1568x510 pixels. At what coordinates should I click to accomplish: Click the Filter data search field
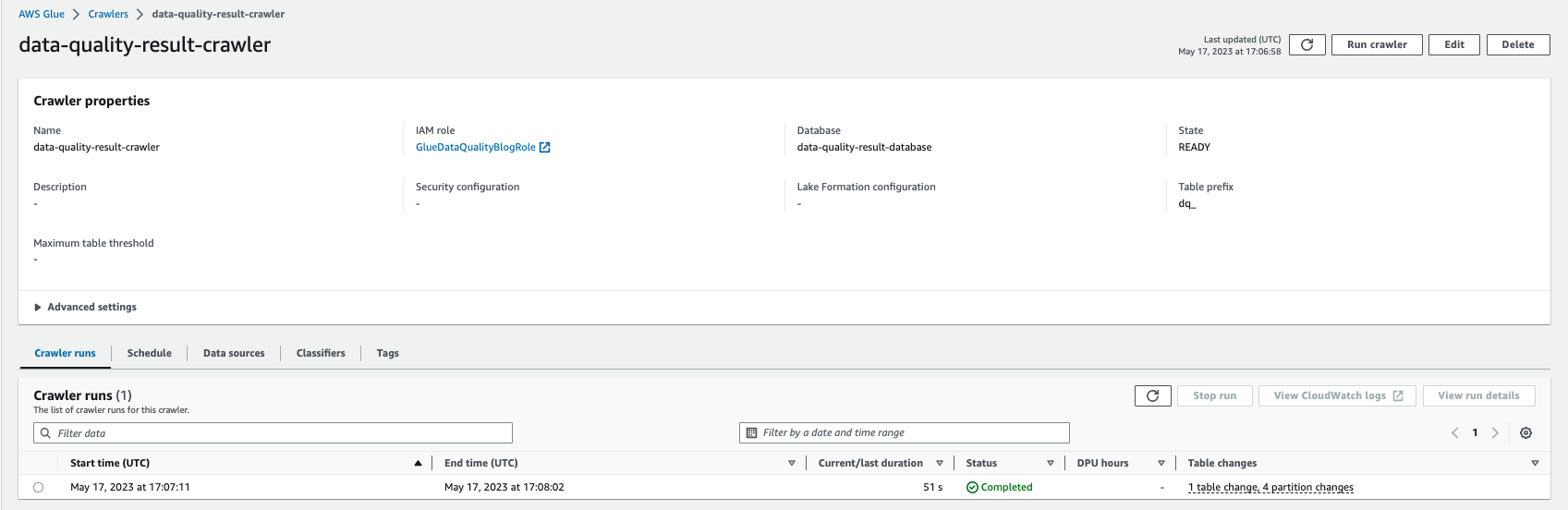coord(273,432)
